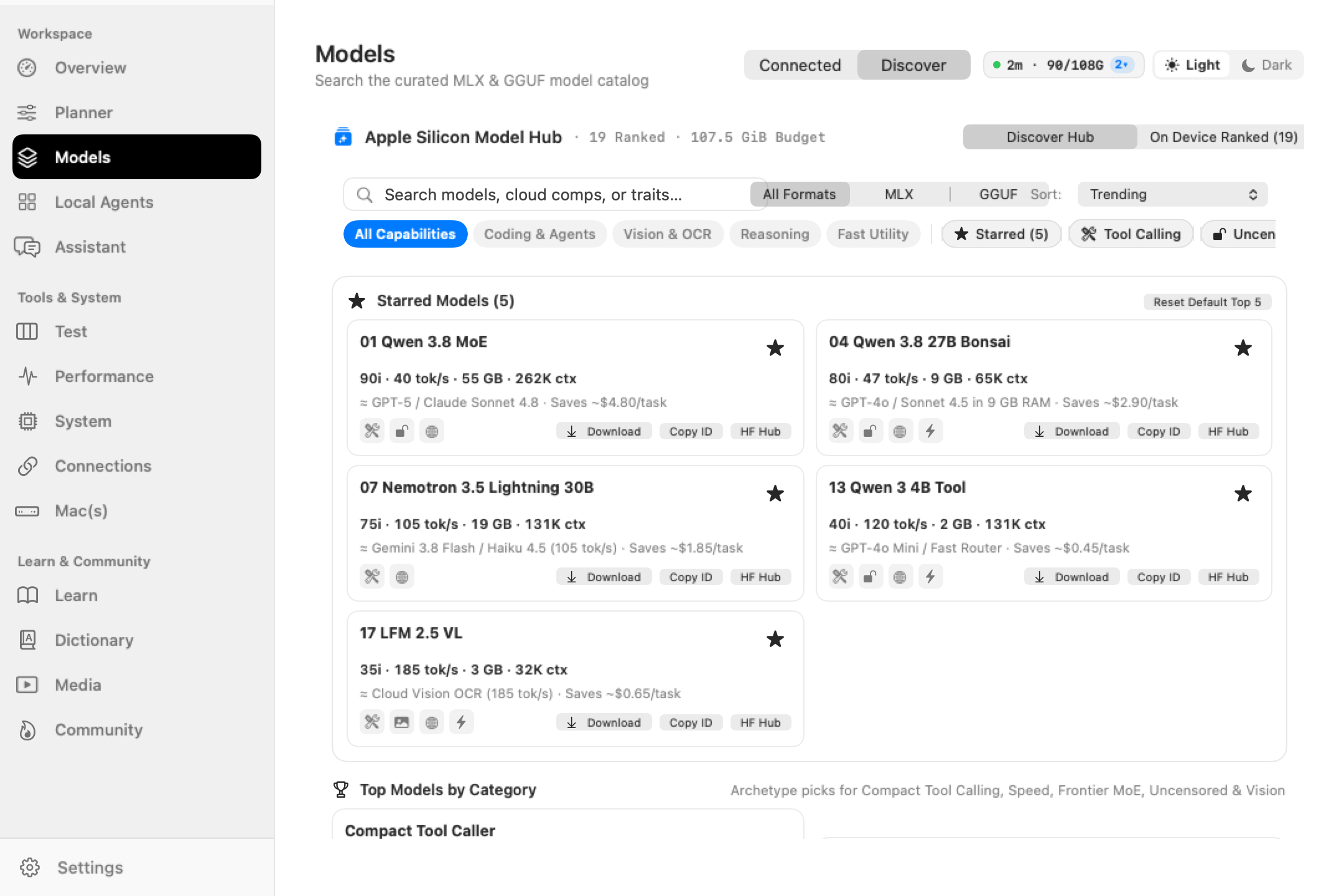The image size is (1344, 896).
Task: Toggle the Tool Calling filter chip
Action: [x=1131, y=234]
